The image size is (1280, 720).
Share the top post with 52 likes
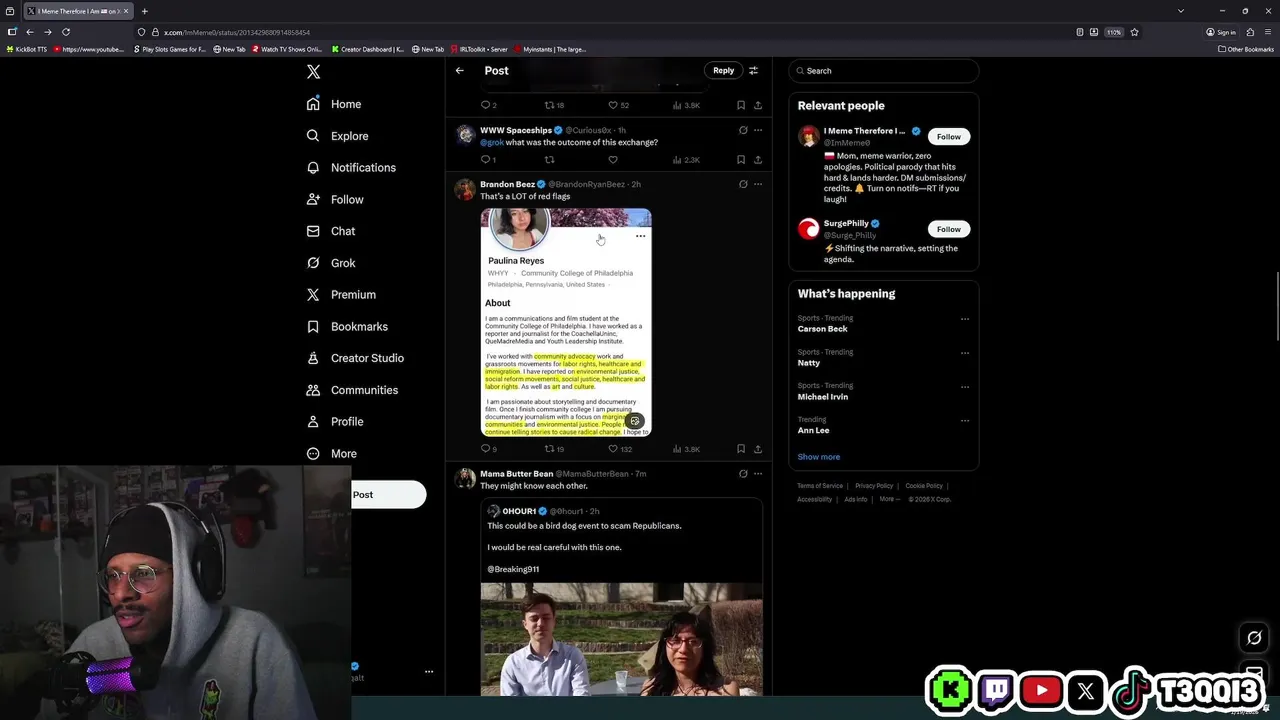758,105
